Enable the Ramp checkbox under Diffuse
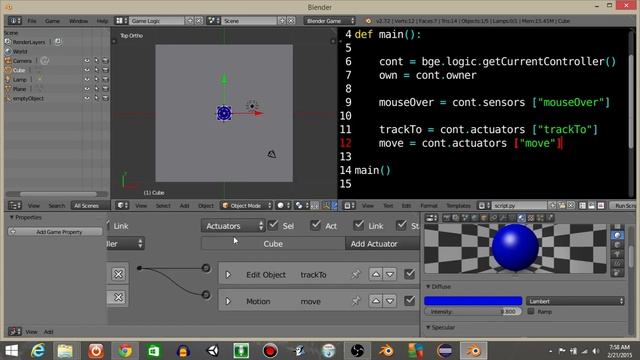640x360 pixels. tap(531, 311)
